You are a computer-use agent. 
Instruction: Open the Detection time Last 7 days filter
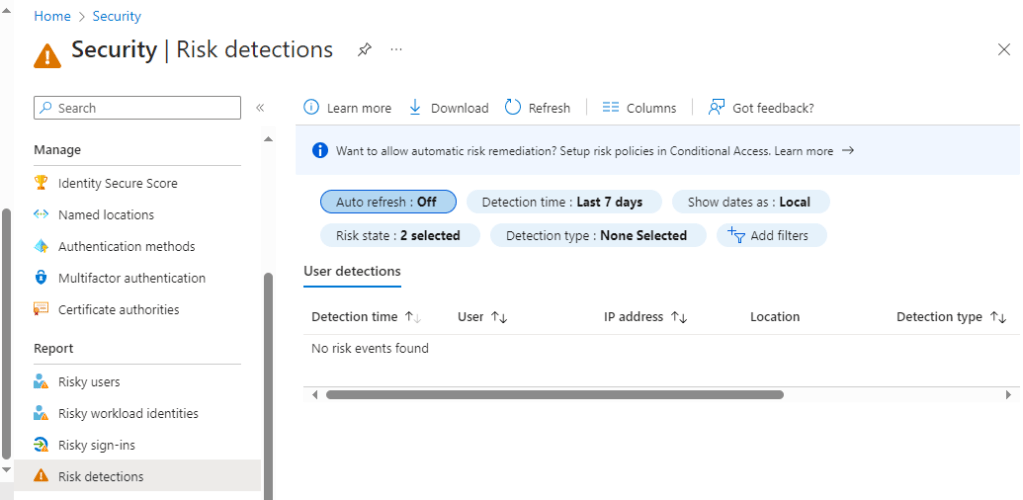click(x=563, y=202)
